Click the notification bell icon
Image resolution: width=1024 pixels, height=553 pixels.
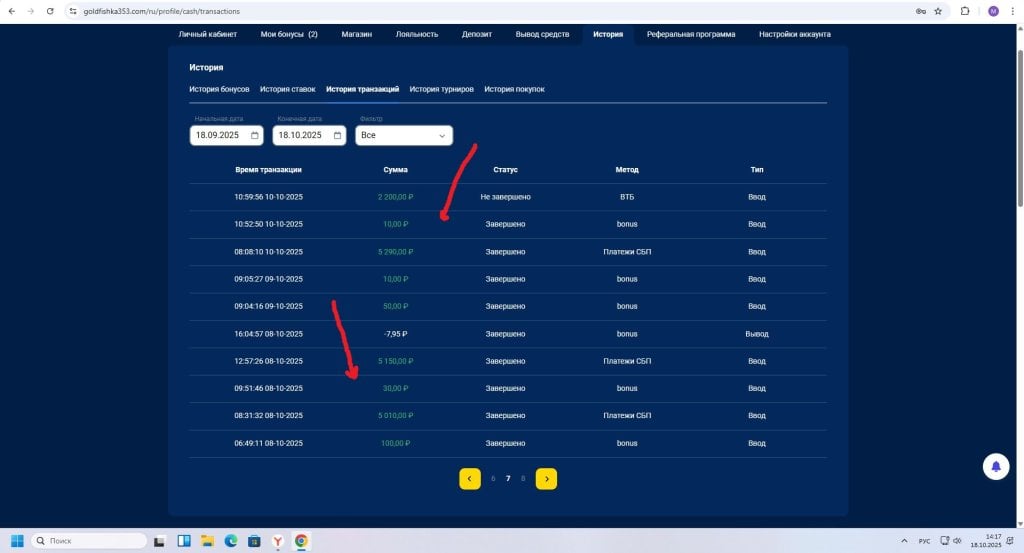pos(996,466)
